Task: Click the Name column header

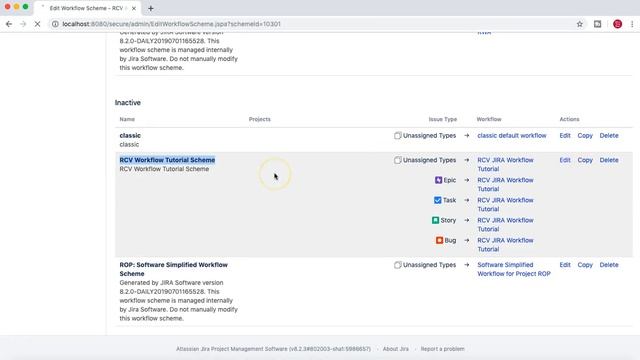Action: (127, 119)
